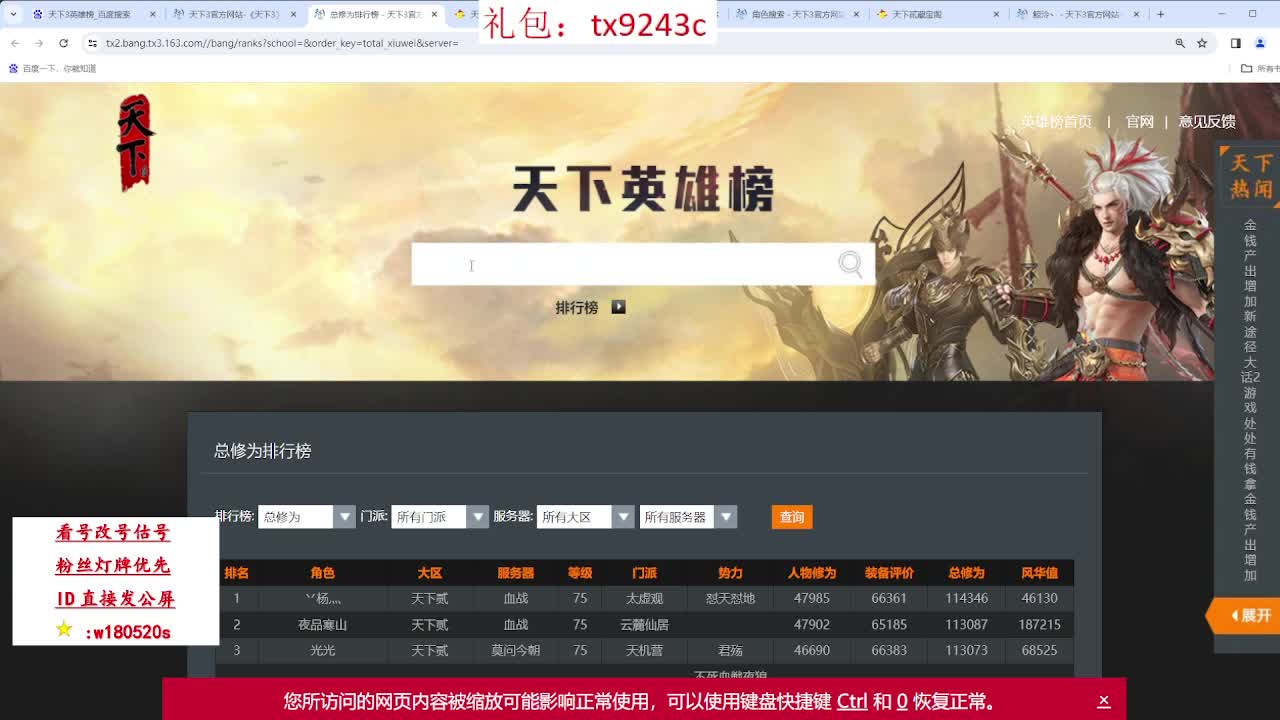Click the play arrow icon next to 排行榜
Viewport: 1280px width, 720px height.
tap(618, 307)
